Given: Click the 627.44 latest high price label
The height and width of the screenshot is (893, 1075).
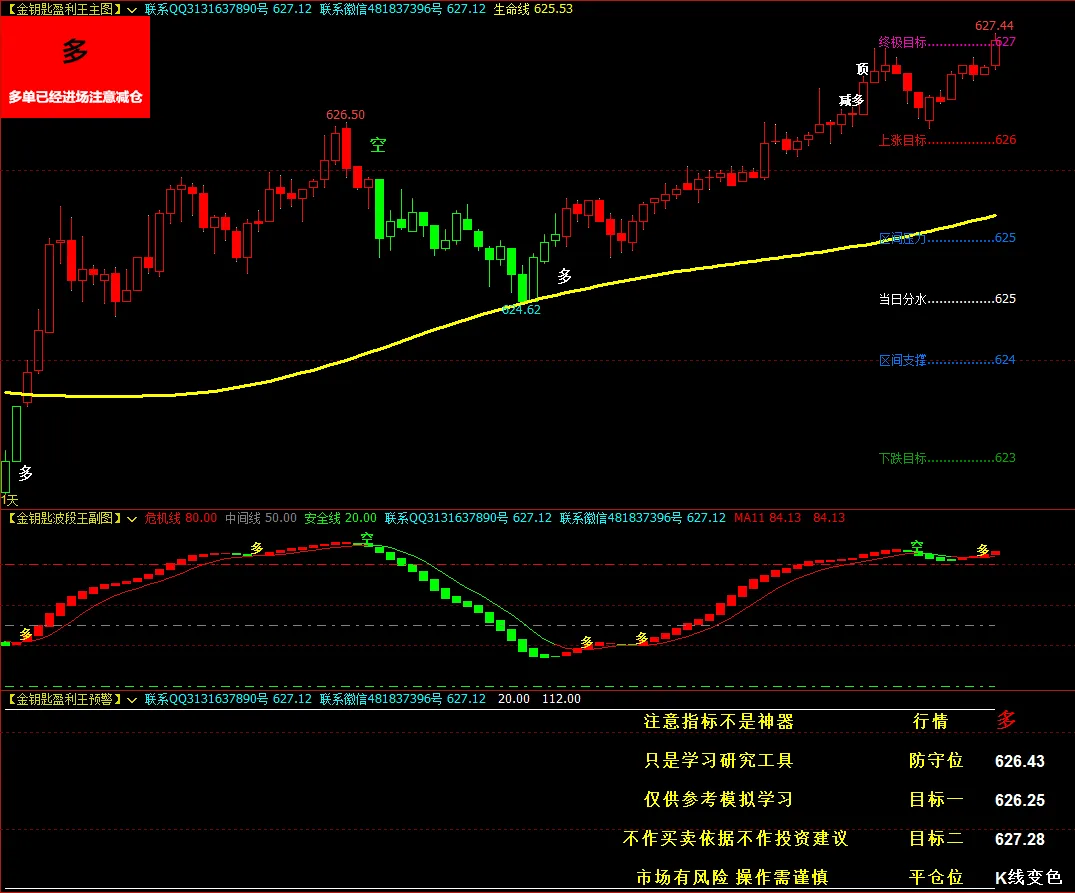Looking at the screenshot, I should [994, 26].
